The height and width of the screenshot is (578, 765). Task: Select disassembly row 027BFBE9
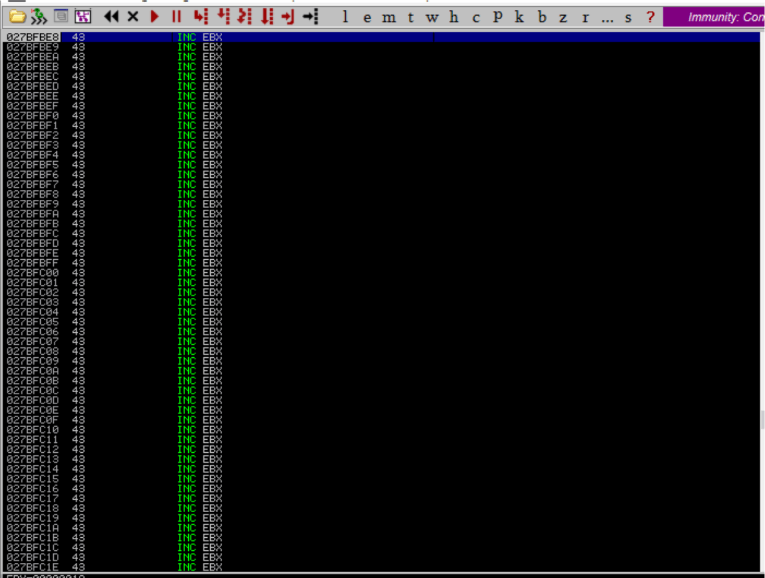pos(382,47)
